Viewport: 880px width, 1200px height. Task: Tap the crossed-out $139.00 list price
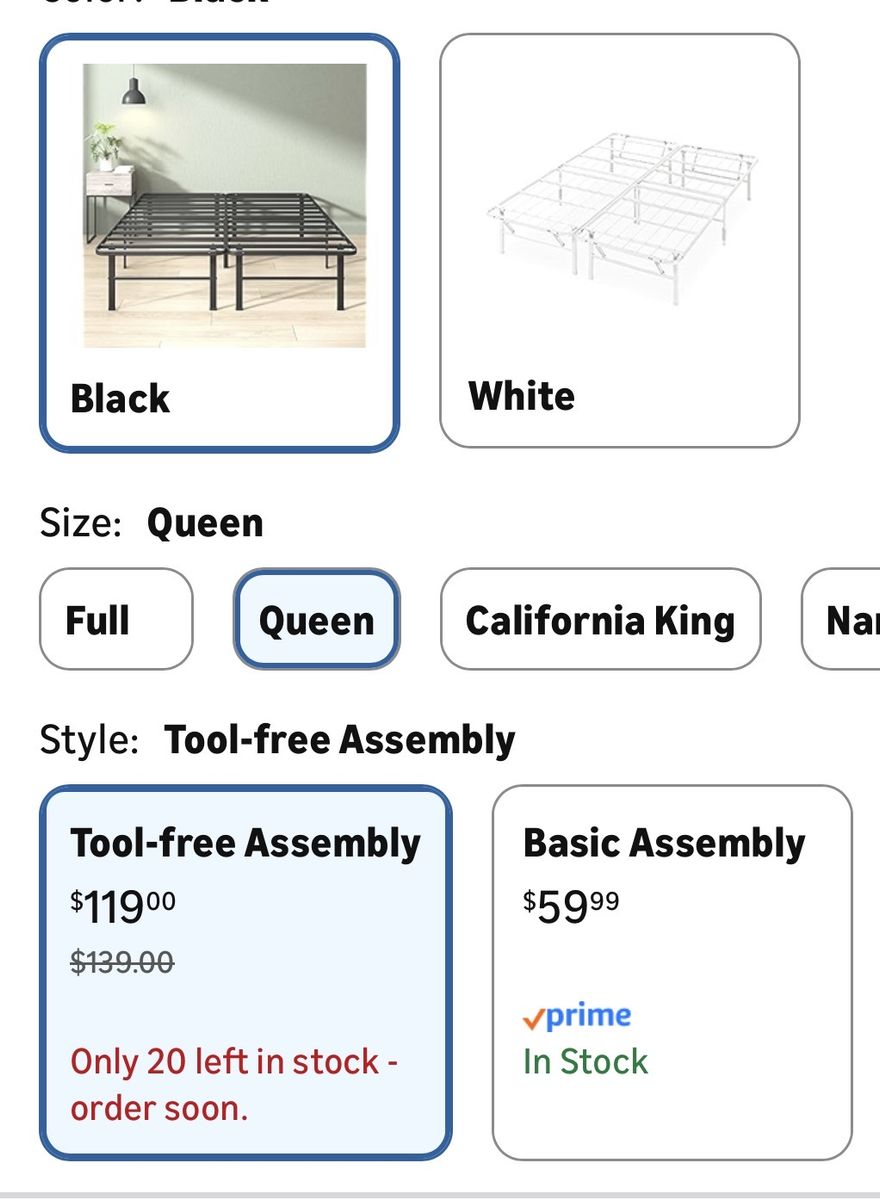[x=122, y=962]
